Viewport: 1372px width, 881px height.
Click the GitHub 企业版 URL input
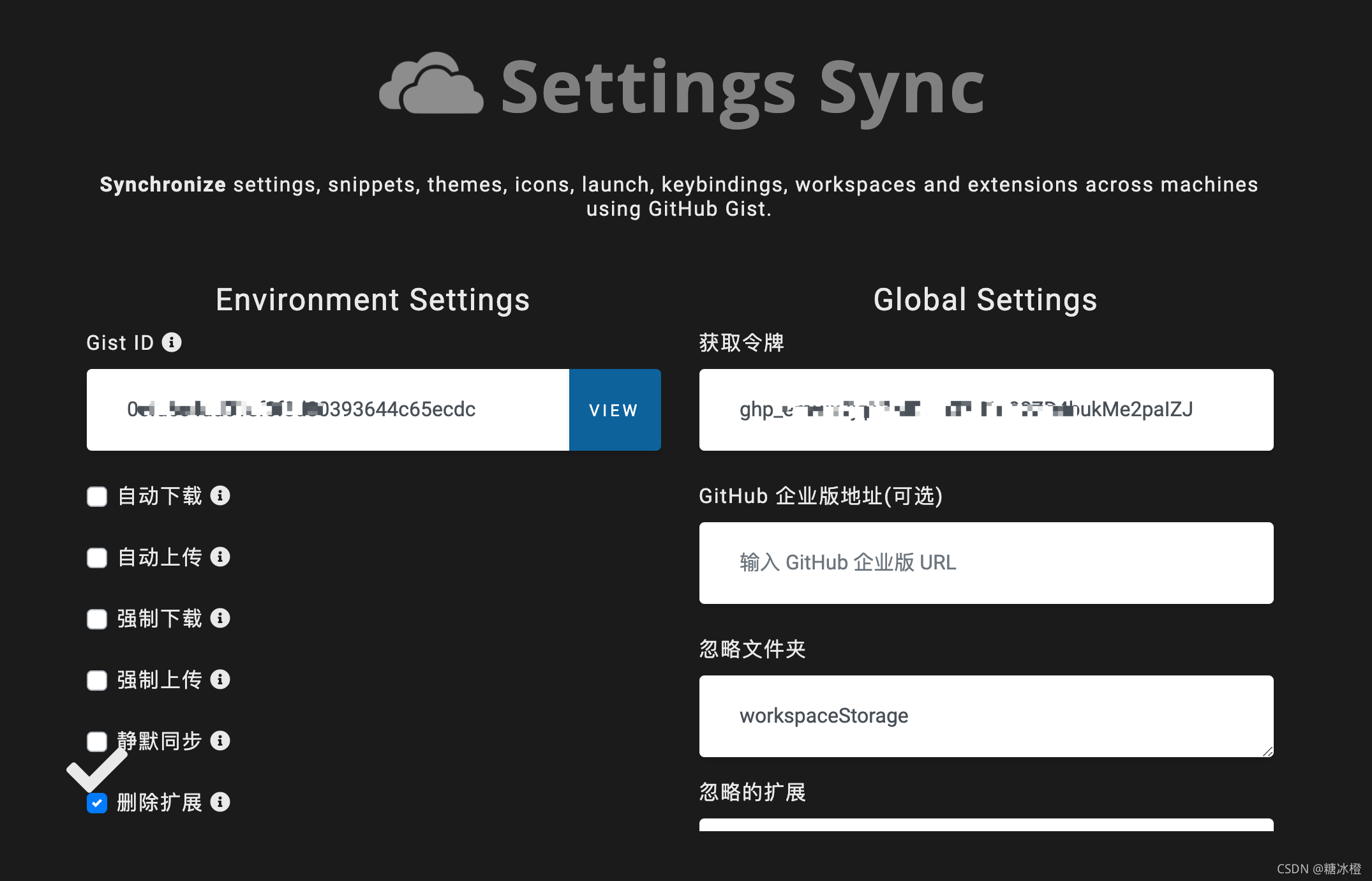(x=986, y=563)
